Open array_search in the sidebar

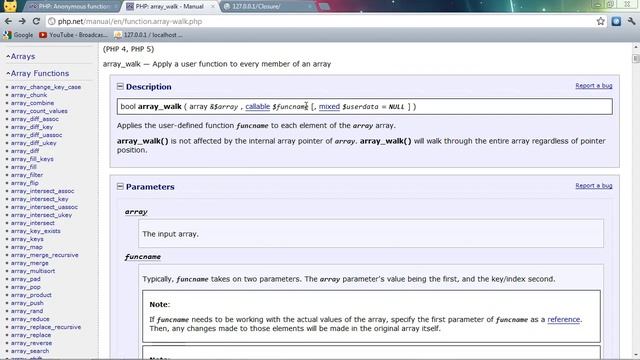30,351
